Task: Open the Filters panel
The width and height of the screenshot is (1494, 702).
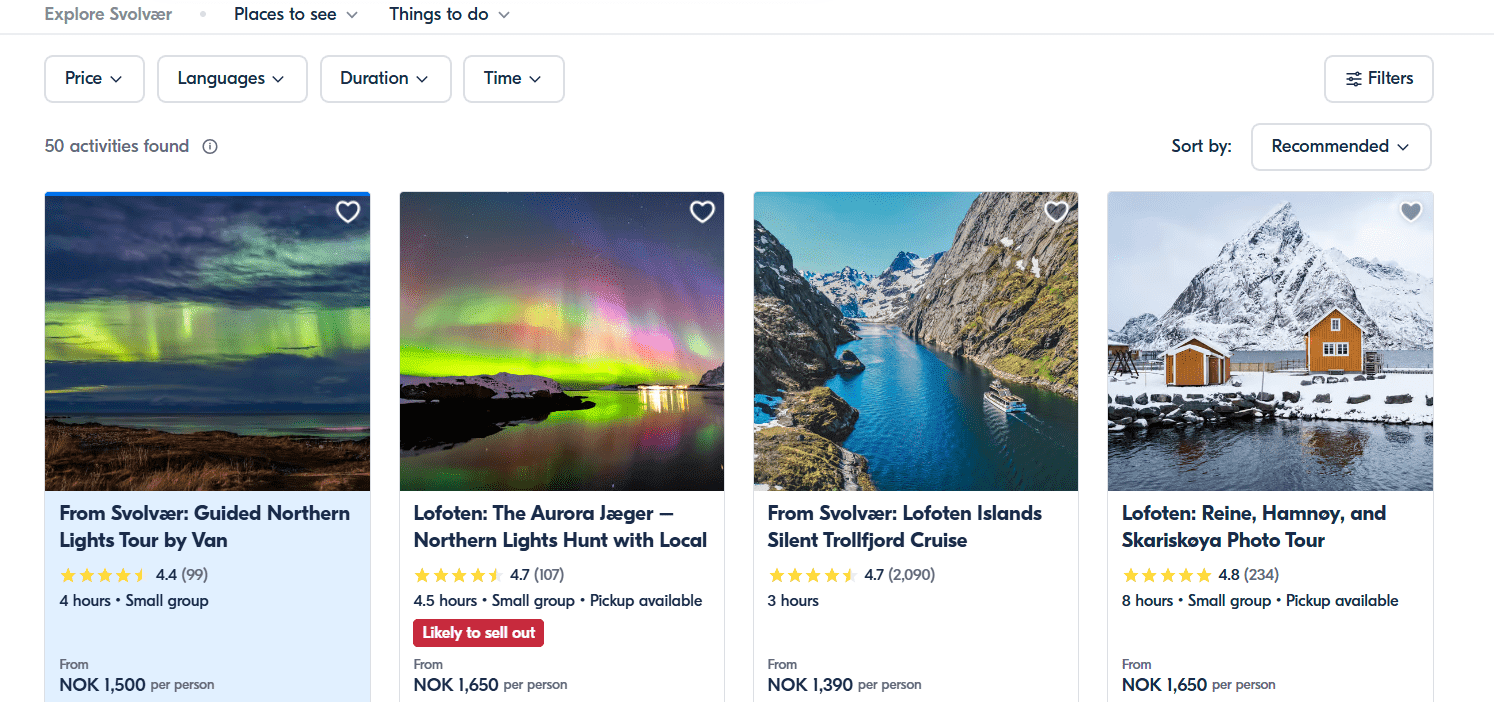Action: tap(1378, 79)
